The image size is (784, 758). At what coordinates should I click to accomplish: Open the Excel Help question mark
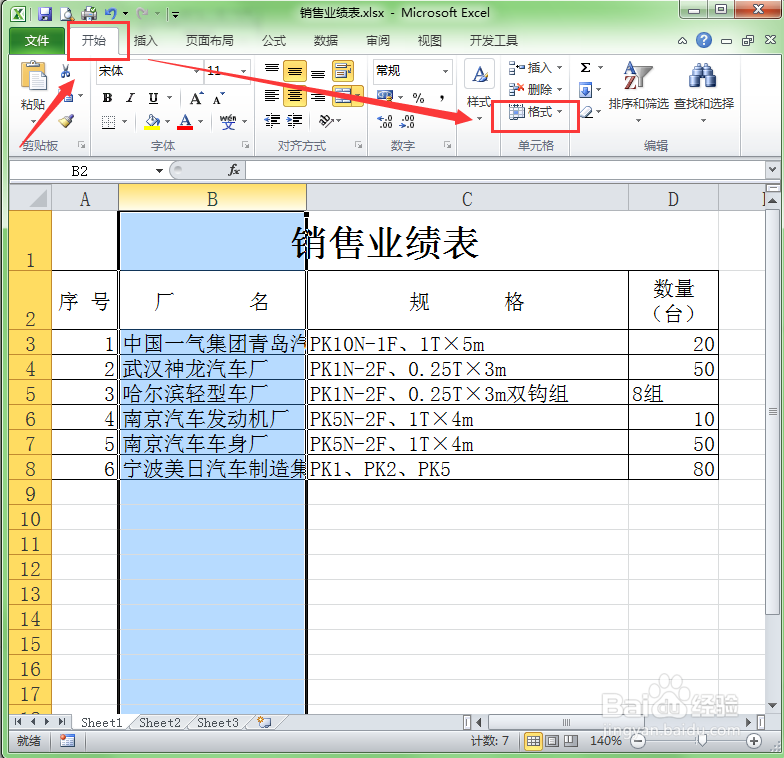click(704, 40)
